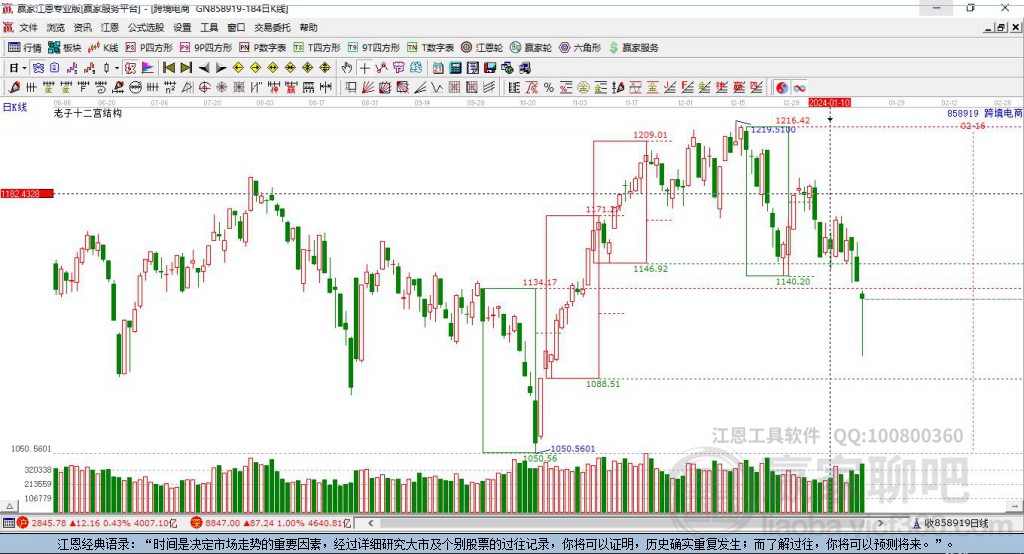Open the 江恩轮 tool
The width and height of the screenshot is (1024, 554).
pos(482,48)
